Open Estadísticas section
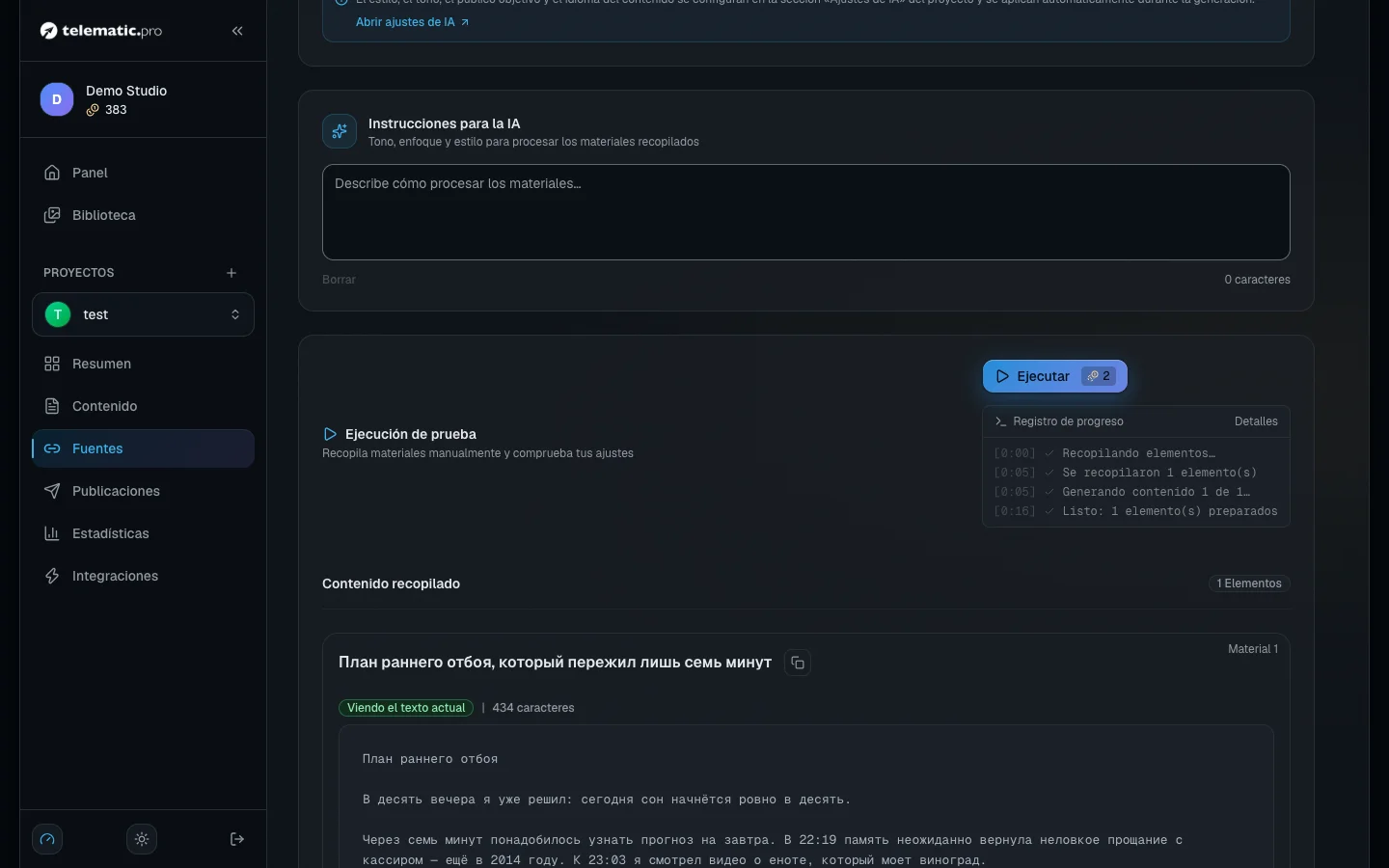The image size is (1389, 868). [143, 533]
